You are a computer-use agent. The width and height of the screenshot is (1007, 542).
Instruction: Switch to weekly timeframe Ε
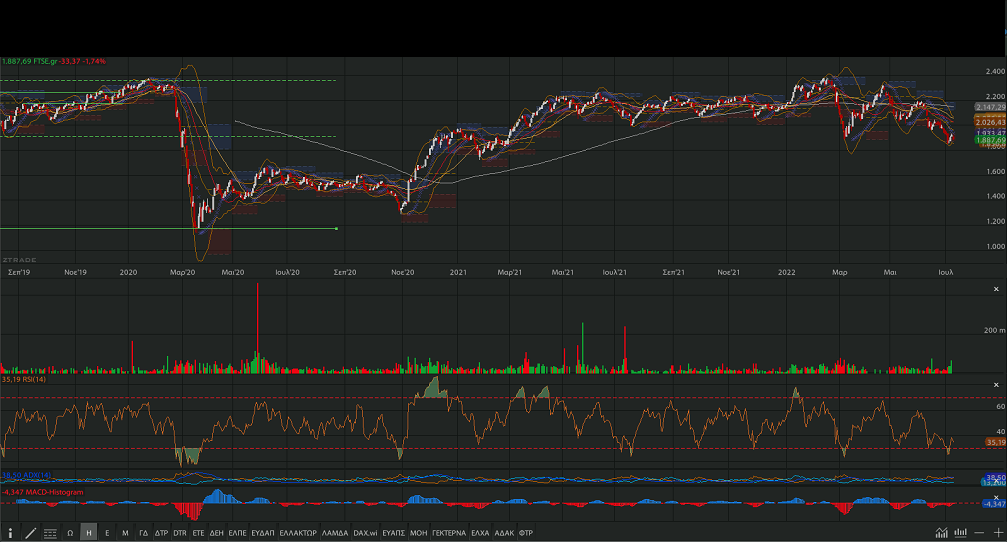pyautogui.click(x=107, y=533)
